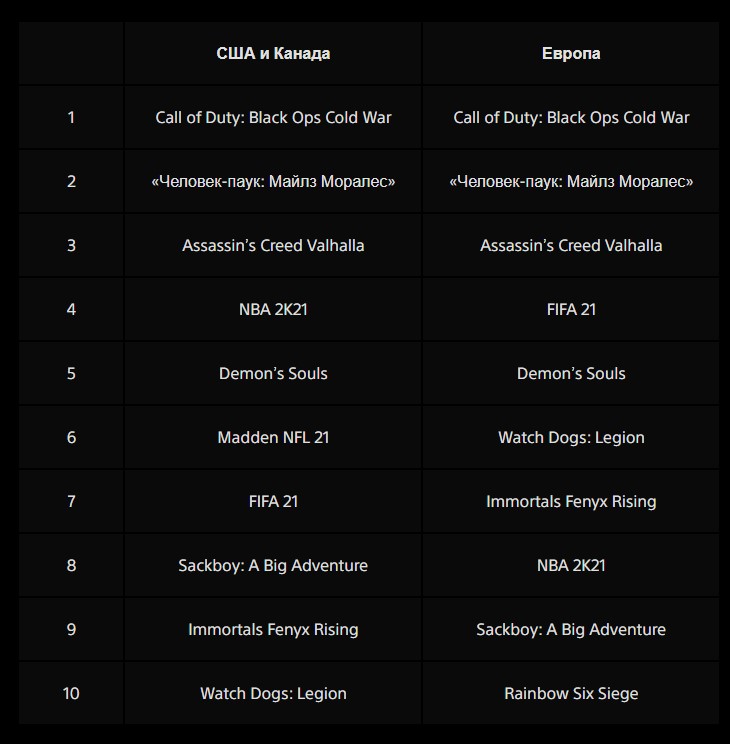Click Demon's Souls in США и Канада column
Image resolution: width=730 pixels, height=744 pixels.
[273, 373]
